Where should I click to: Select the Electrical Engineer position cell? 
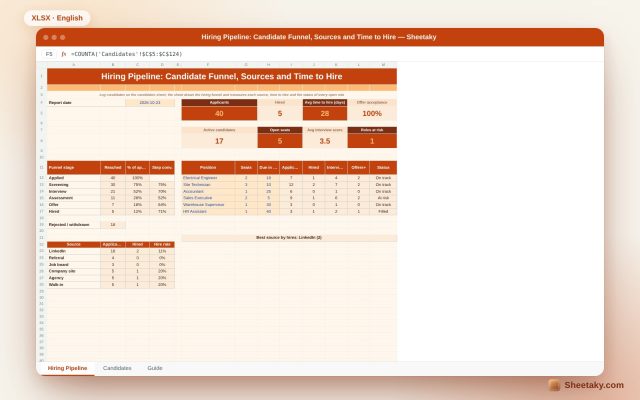[208, 178]
